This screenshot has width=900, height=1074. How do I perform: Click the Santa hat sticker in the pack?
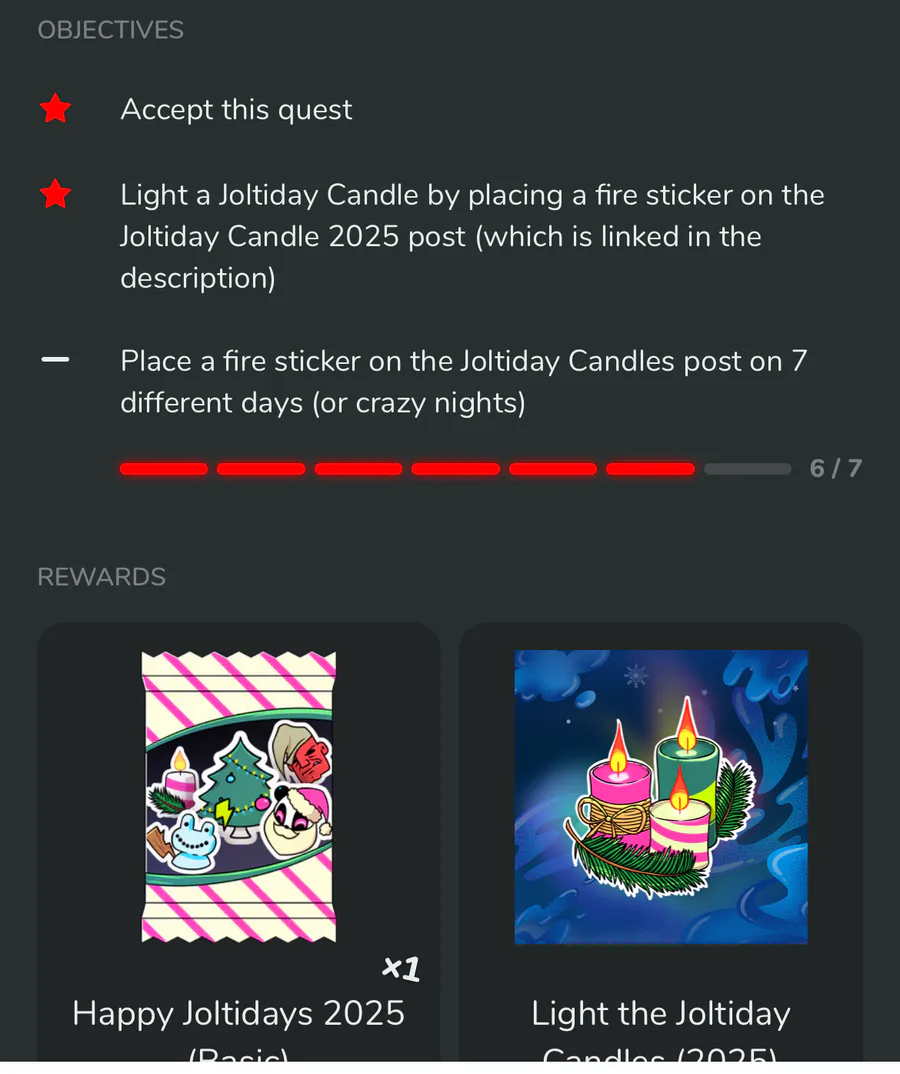point(298,822)
